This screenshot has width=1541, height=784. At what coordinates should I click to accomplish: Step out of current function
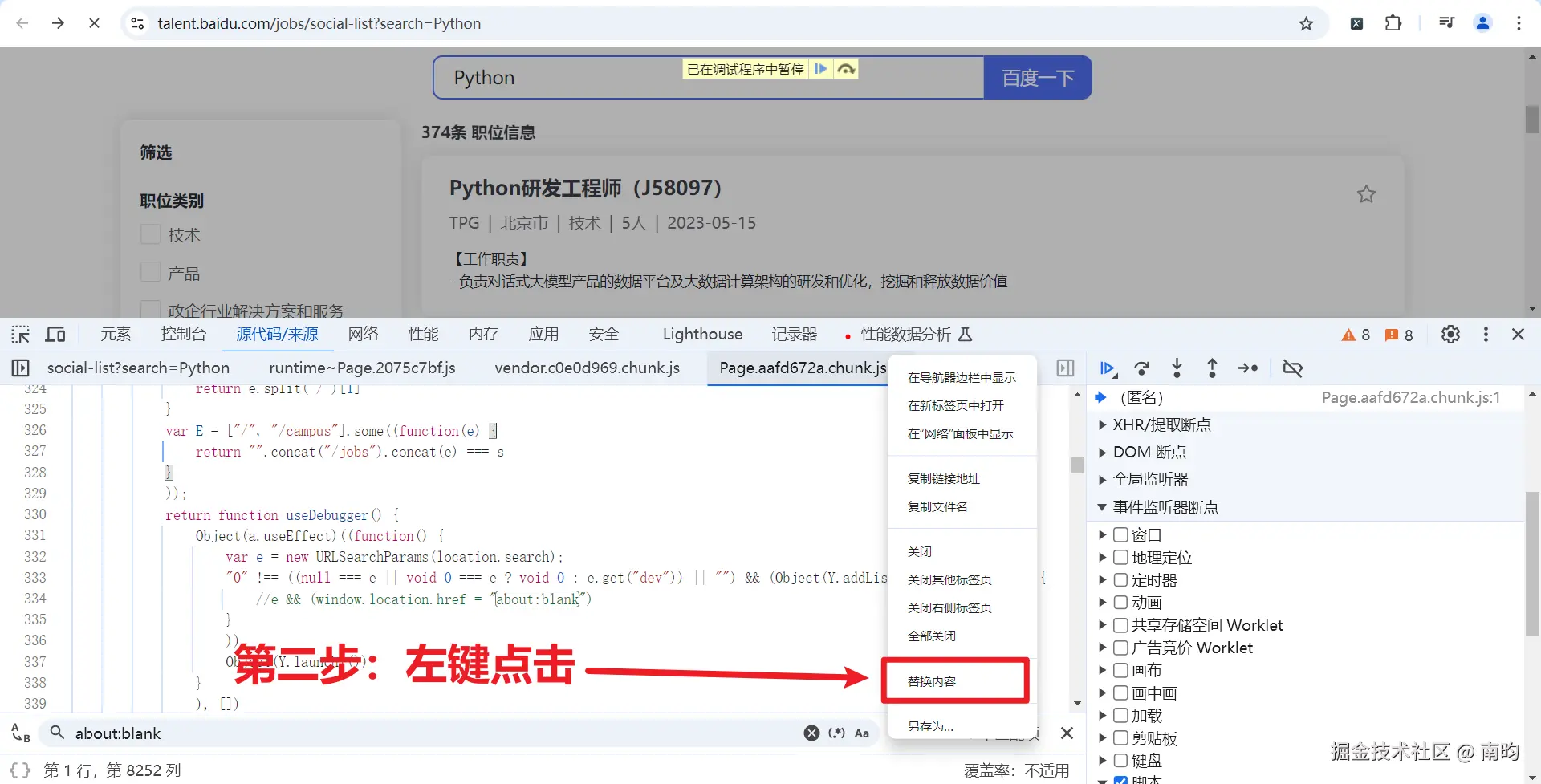click(1213, 368)
